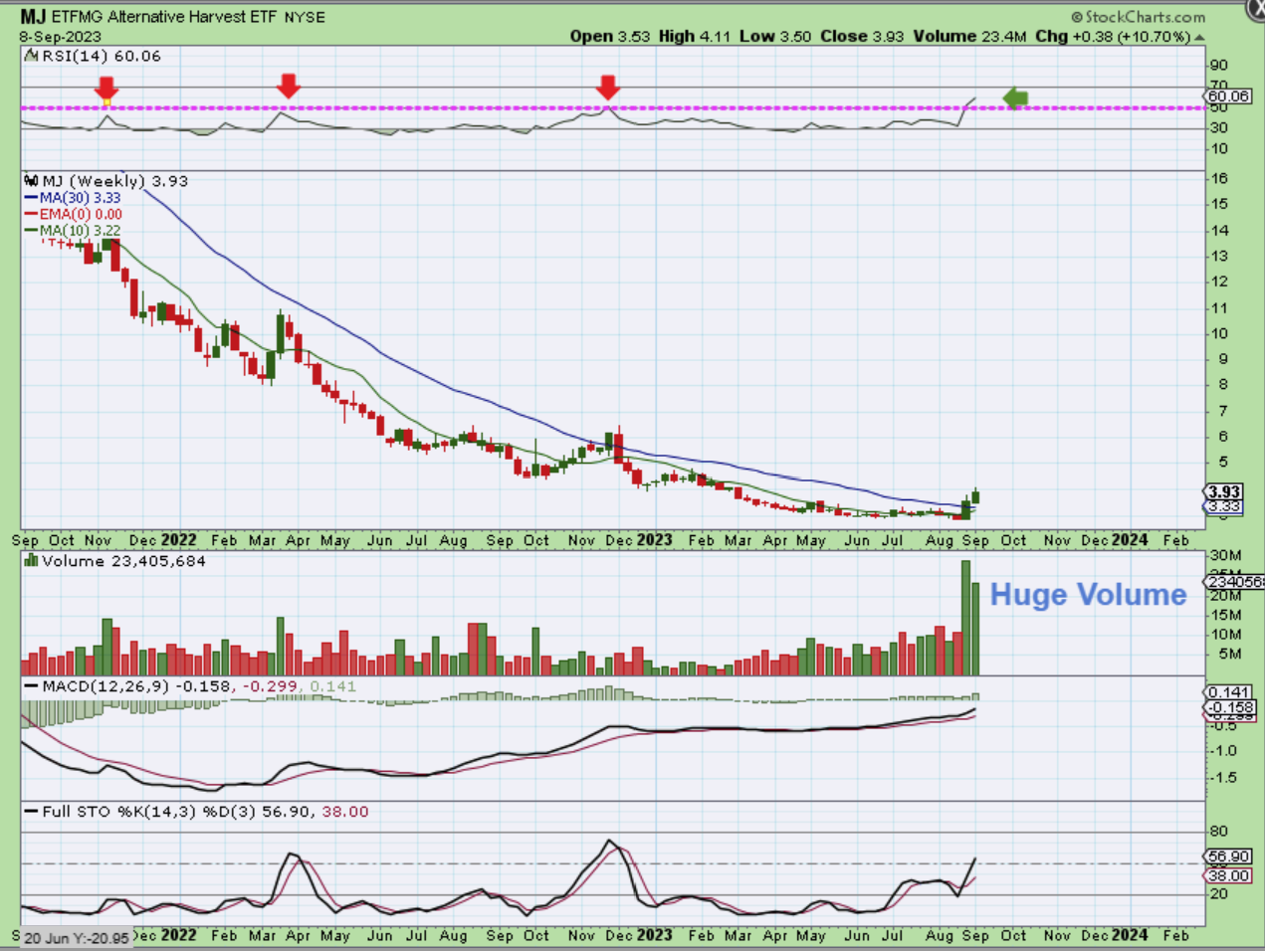
Task: Click the bar icon beside Volume 23,405,684
Action: click(x=31, y=561)
